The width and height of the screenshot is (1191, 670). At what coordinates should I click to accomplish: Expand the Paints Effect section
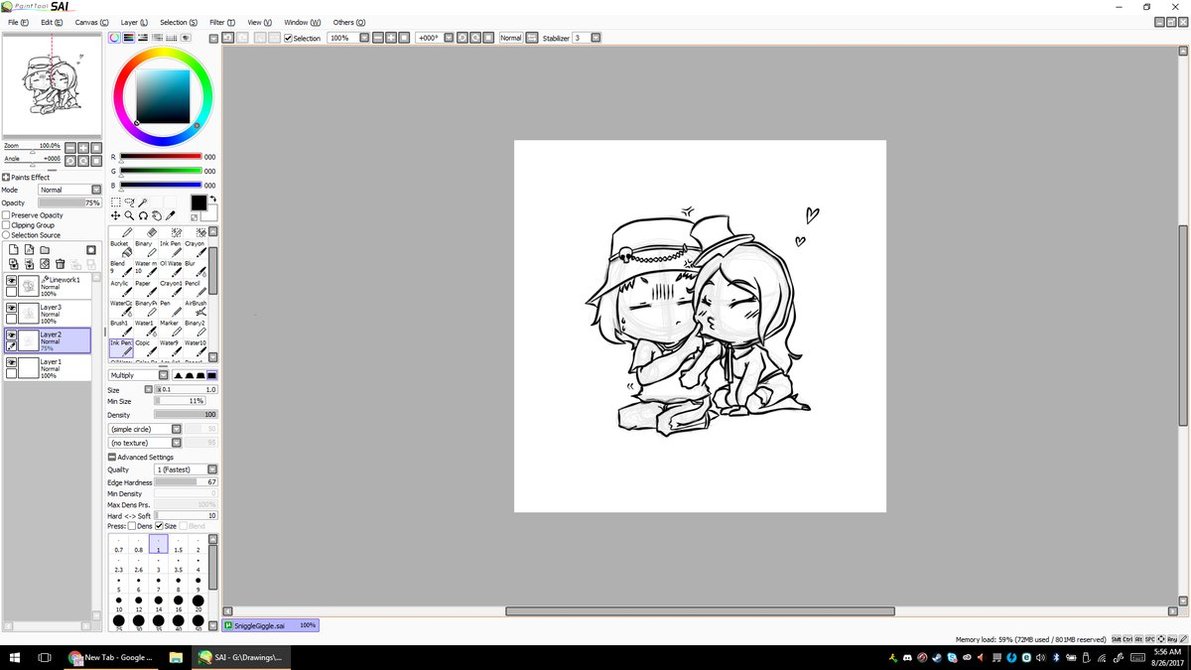[6, 177]
